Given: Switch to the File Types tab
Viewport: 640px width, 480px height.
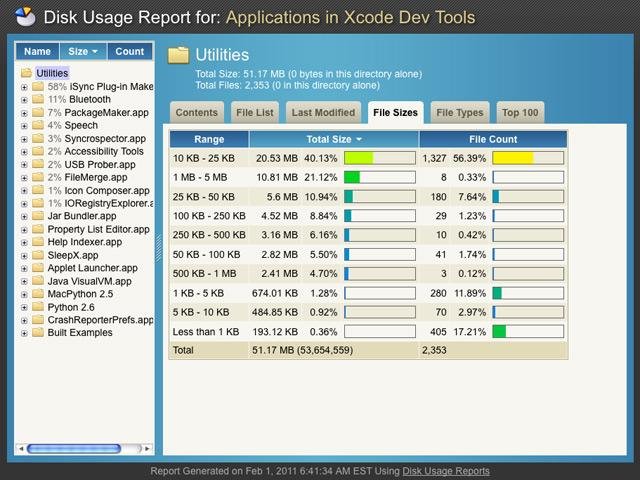Looking at the screenshot, I should tap(460, 113).
